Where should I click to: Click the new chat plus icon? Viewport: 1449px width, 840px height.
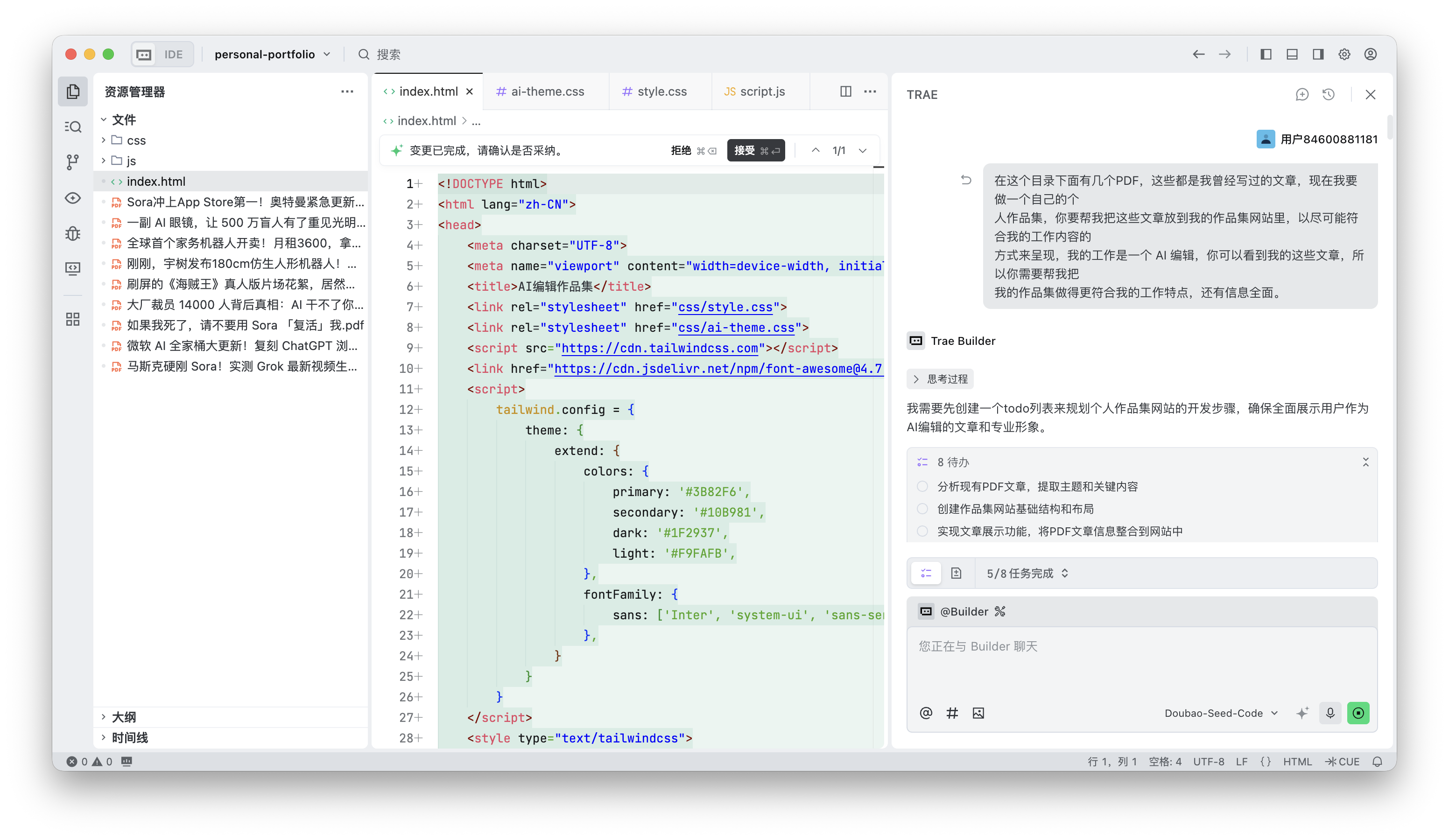point(1302,94)
